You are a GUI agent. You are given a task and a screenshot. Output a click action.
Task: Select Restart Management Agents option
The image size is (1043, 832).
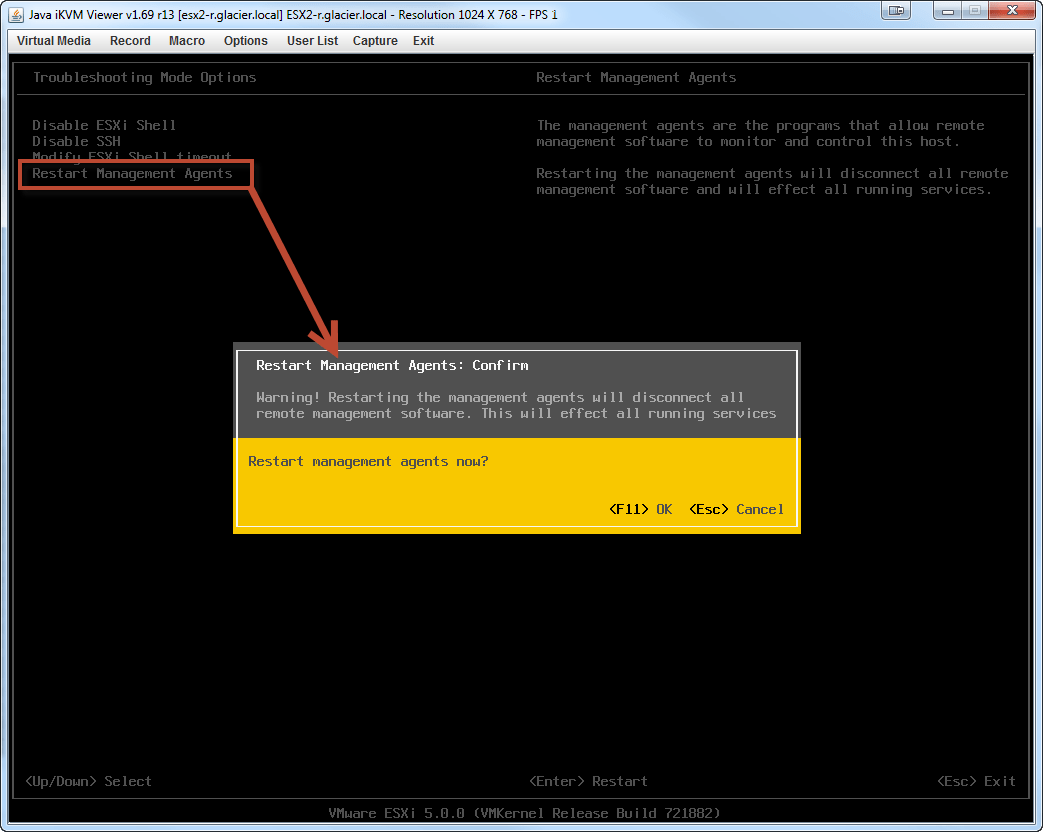[x=132, y=174]
